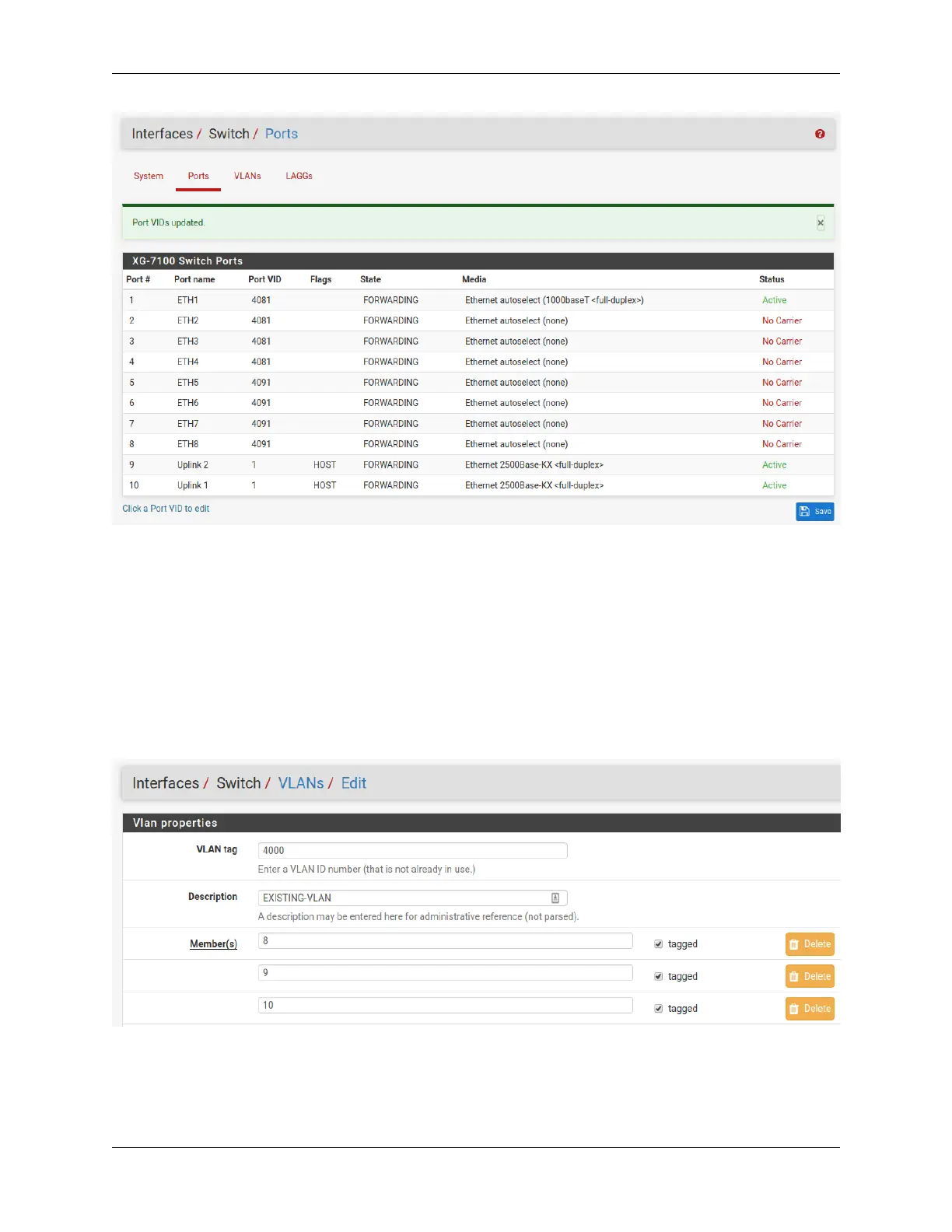
Task: Toggle tagged checkbox for member 10
Action: coord(659,1009)
